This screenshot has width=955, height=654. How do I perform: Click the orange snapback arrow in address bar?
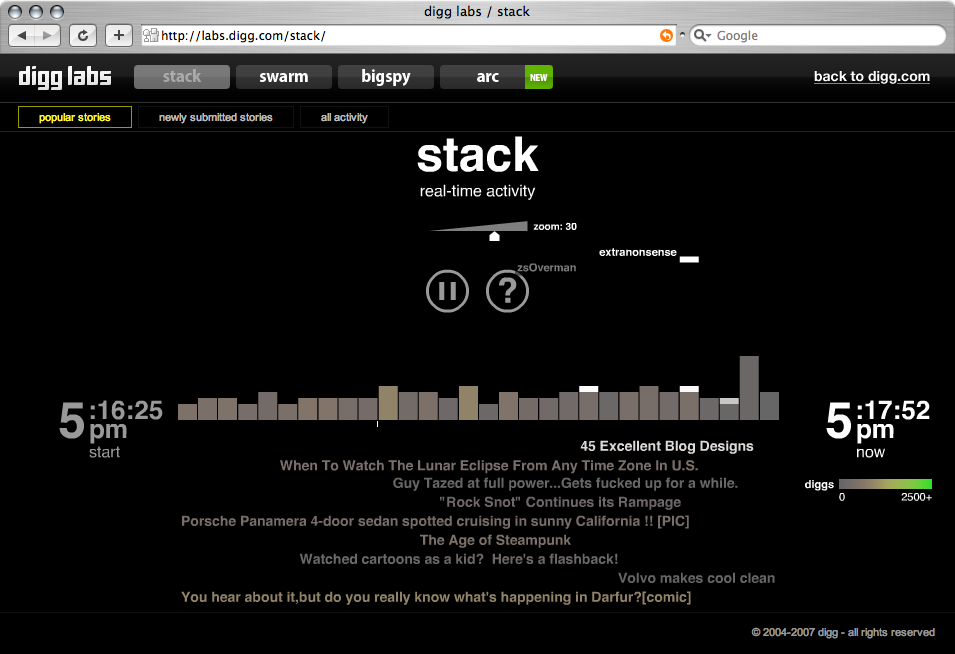pyautogui.click(x=666, y=35)
